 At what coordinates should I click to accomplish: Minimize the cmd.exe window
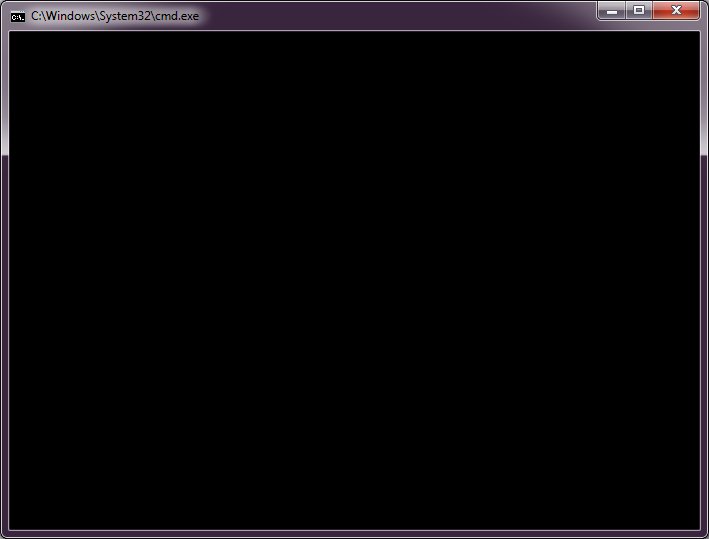pos(612,11)
